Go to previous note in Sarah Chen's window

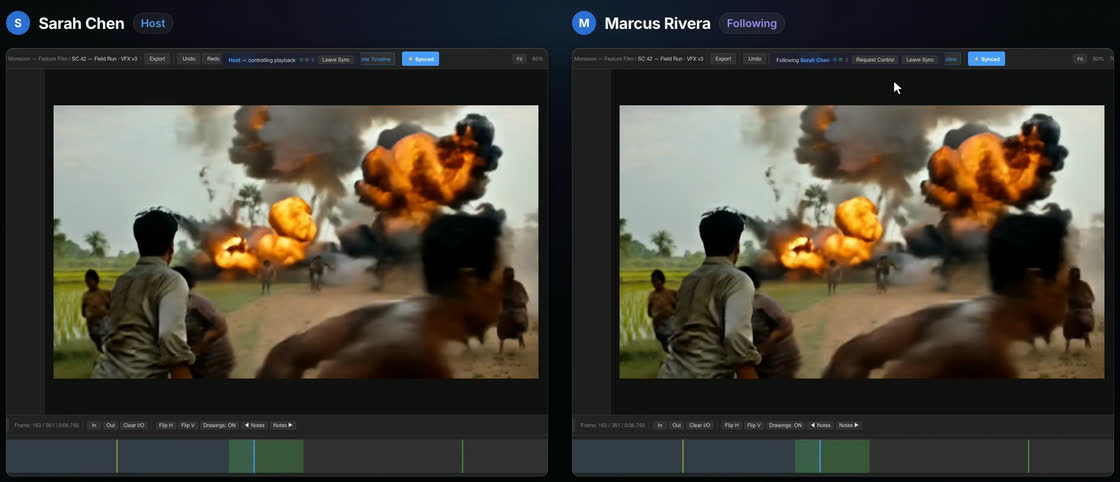254,426
